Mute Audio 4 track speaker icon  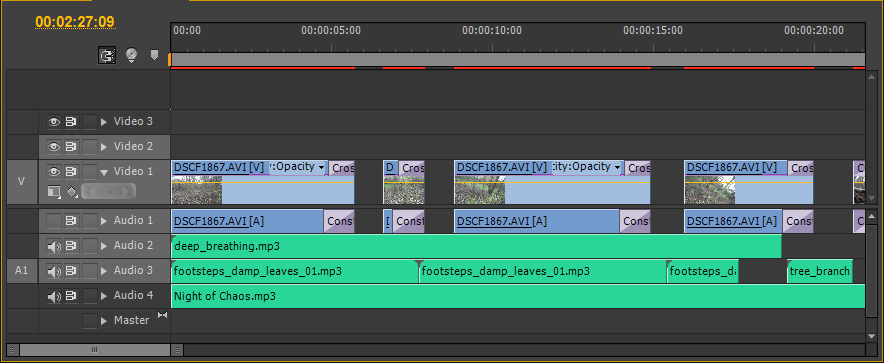[x=54, y=296]
